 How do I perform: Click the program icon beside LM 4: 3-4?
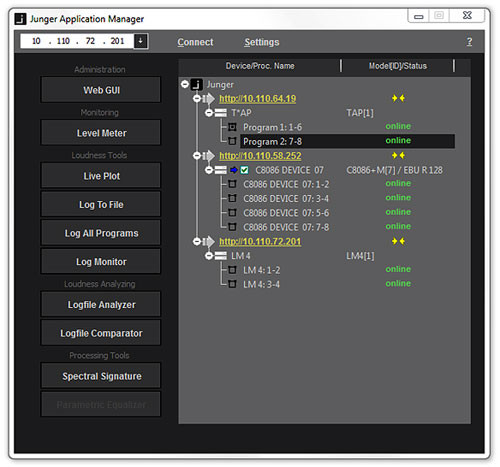(232, 284)
